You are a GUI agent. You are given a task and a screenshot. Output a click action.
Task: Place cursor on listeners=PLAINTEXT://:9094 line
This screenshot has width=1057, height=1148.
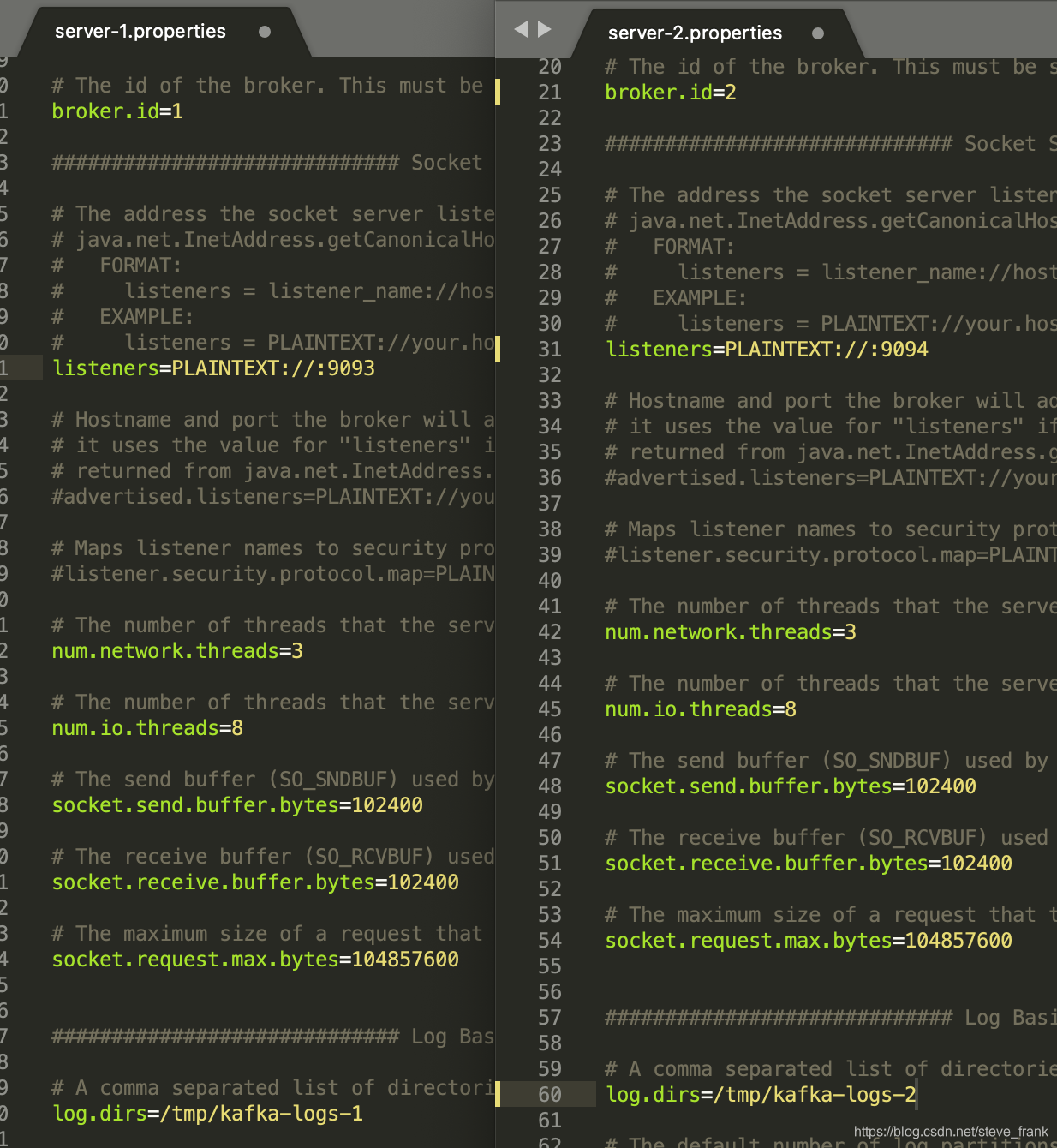pos(767,350)
